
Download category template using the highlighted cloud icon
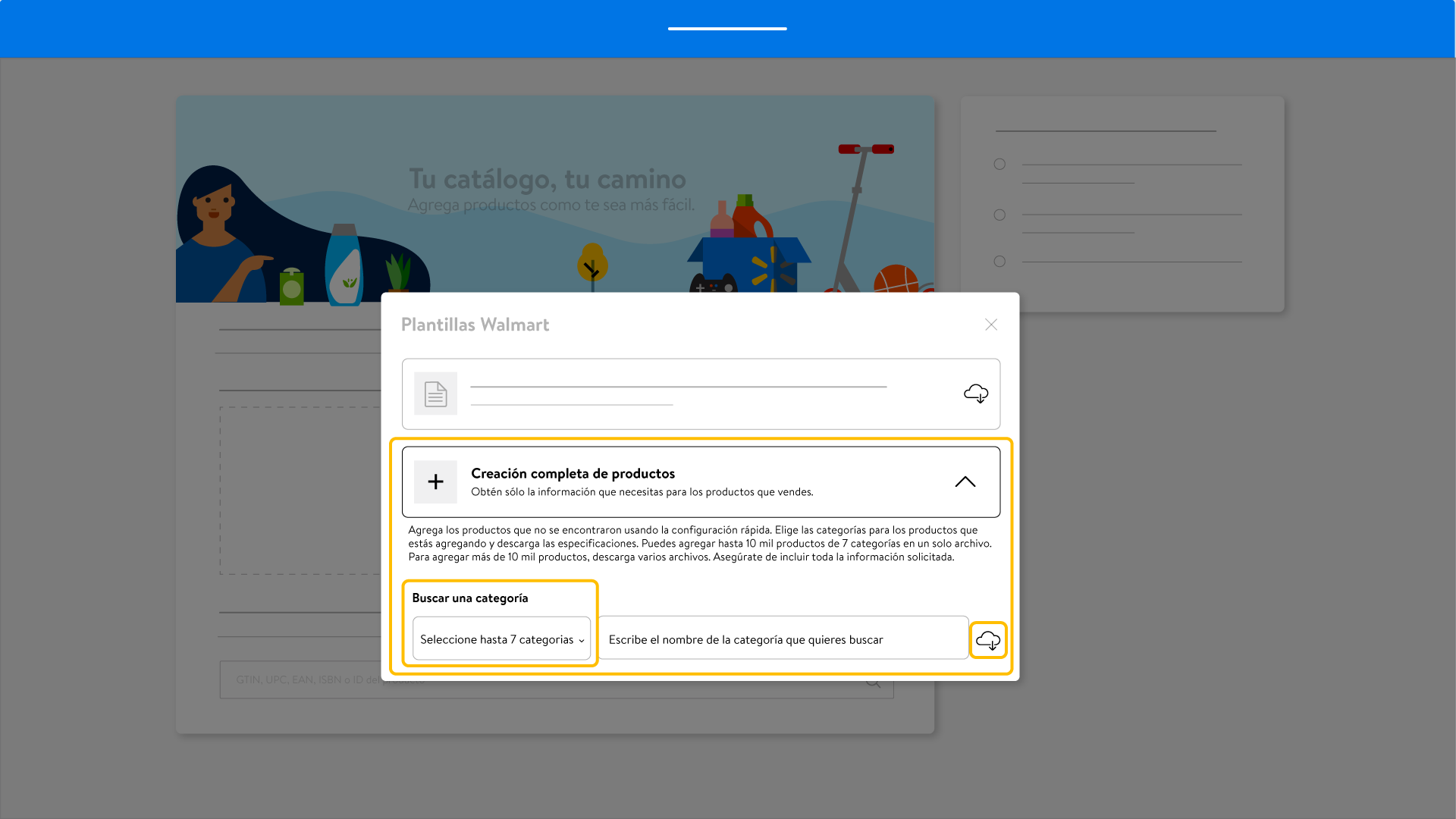[x=988, y=641]
